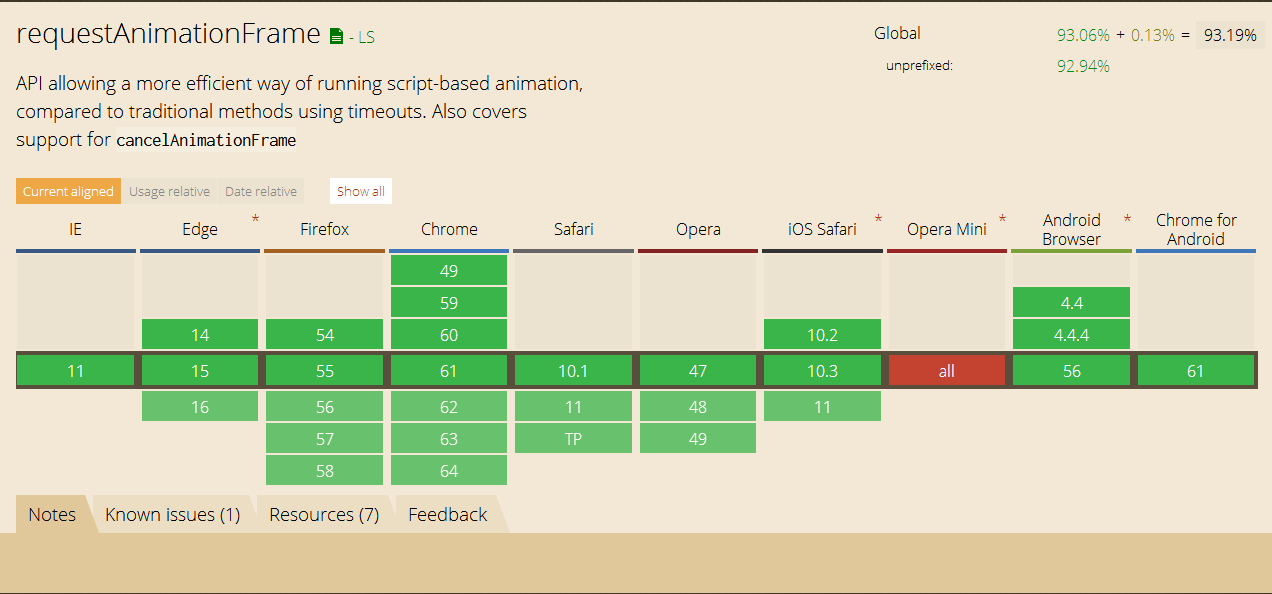1272x594 pixels.
Task: Click the Safari TP version cell
Action: point(573,438)
